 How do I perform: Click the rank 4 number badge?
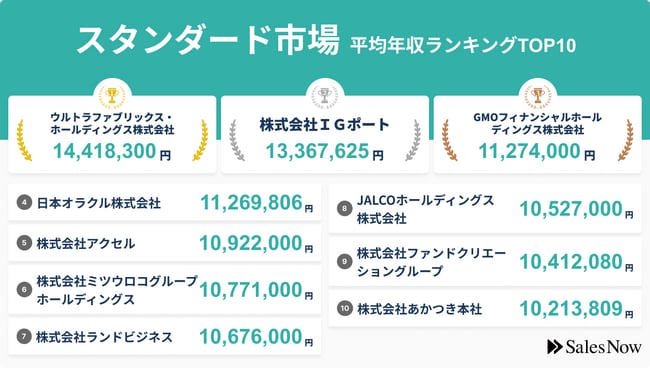pyautogui.click(x=24, y=203)
